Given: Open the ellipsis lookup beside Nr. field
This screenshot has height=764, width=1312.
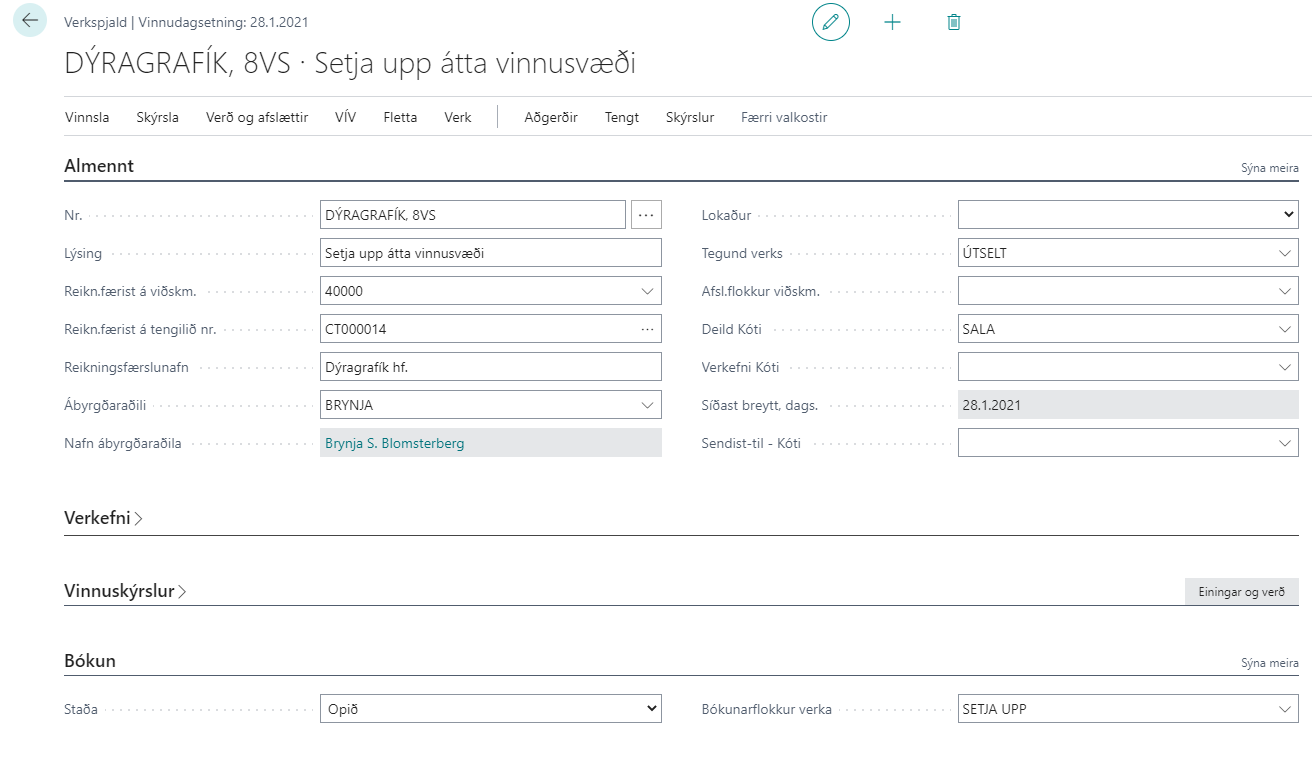Looking at the screenshot, I should [x=646, y=215].
